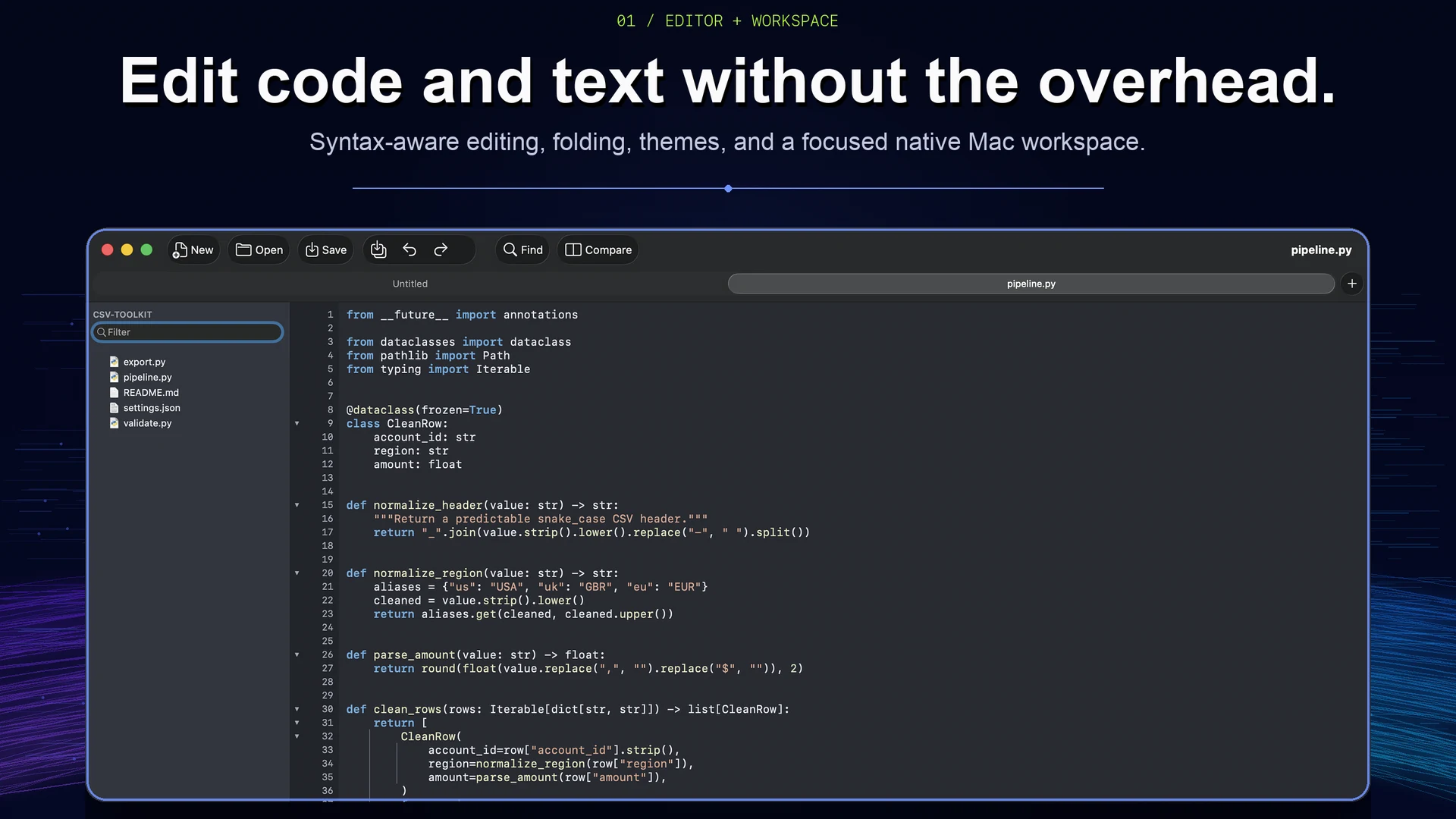1456x819 pixels.
Task: Open Find with the magnifier icon
Action: click(x=510, y=249)
